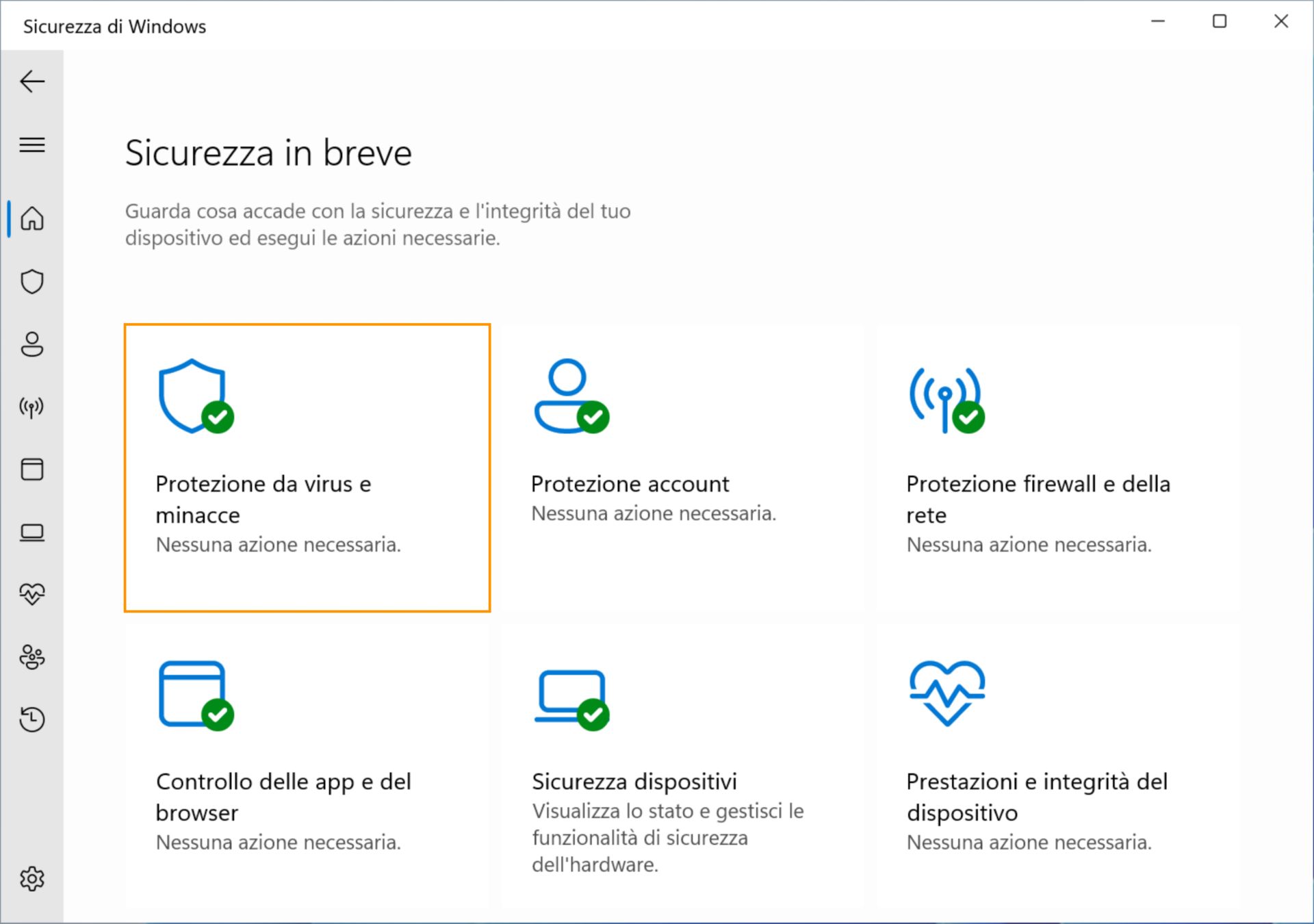Open account protection person sidebar icon
1314x924 pixels.
[32, 344]
